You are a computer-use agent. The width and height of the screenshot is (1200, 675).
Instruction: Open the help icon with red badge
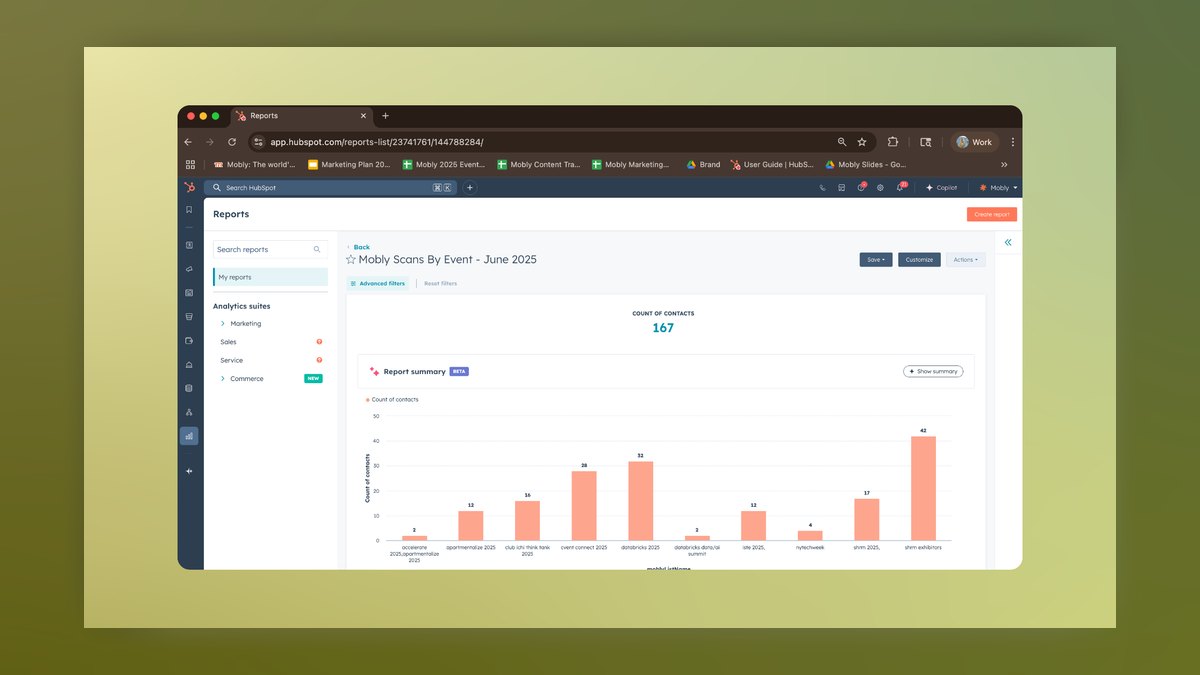(x=861, y=187)
